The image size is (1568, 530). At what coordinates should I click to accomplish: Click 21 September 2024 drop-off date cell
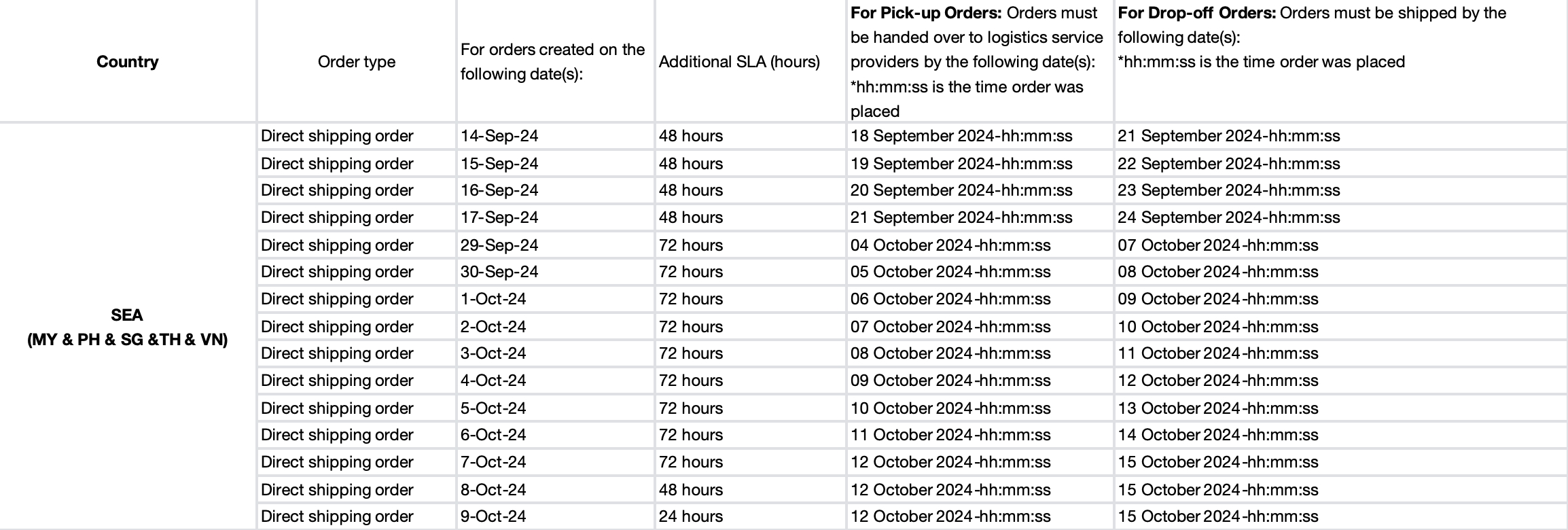point(1228,136)
